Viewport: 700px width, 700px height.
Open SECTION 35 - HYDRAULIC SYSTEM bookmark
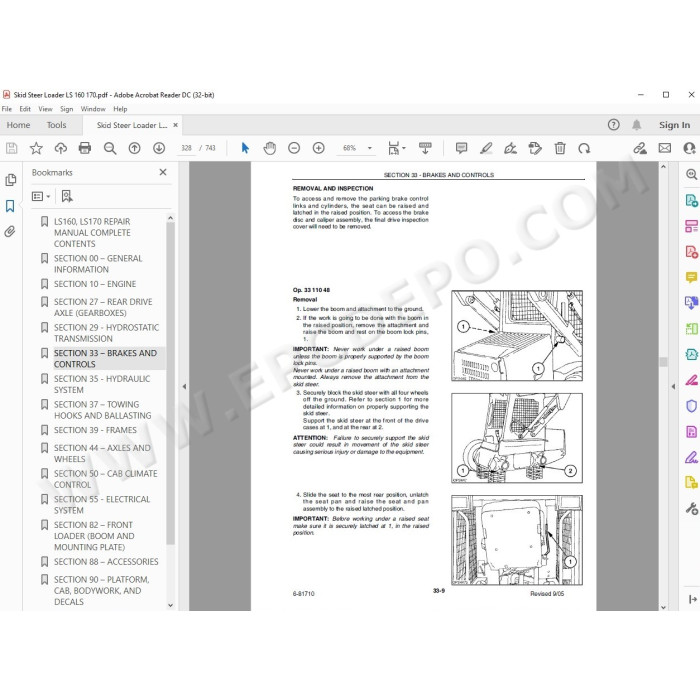(x=102, y=384)
